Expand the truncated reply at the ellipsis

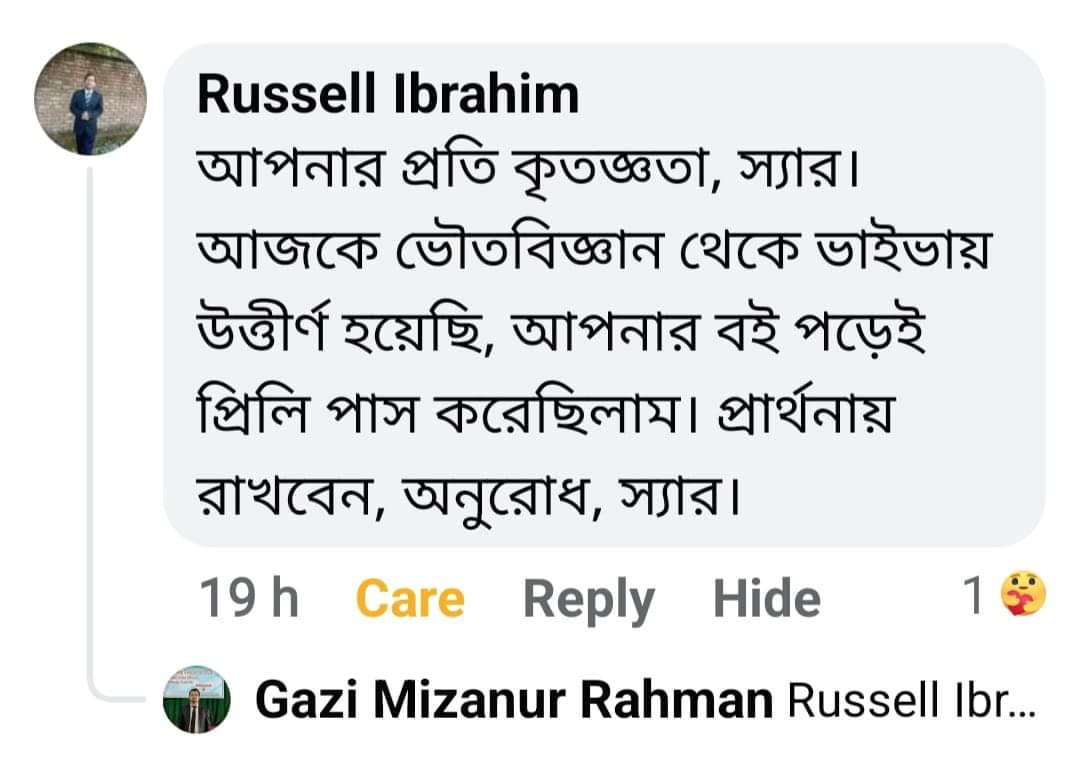pos(1022,703)
